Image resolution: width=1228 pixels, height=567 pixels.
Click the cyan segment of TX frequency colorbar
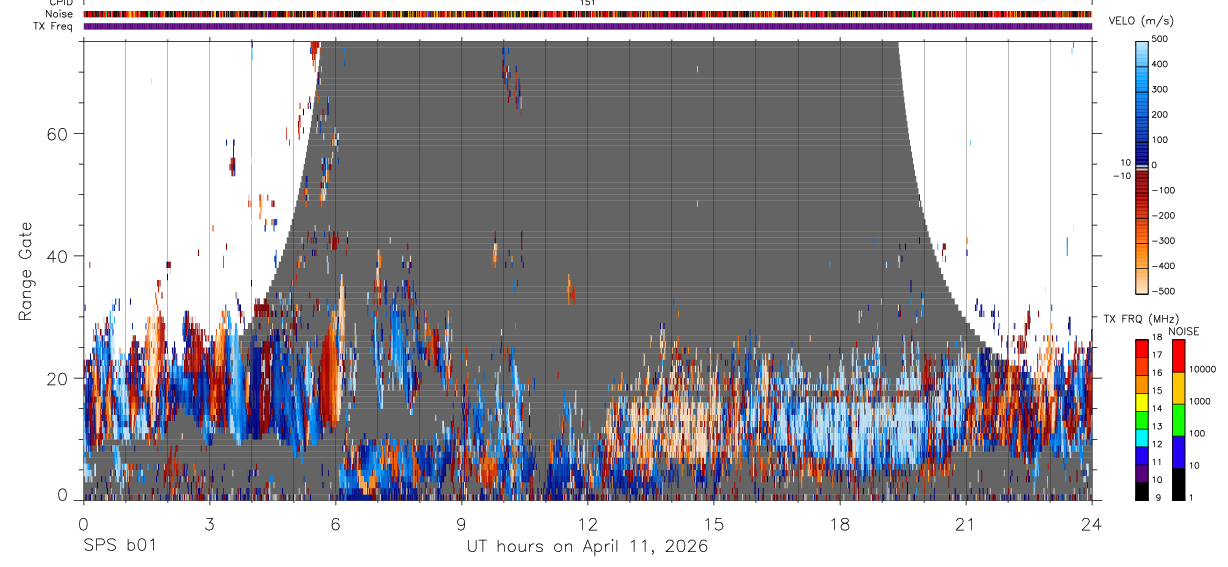pyautogui.click(x=1142, y=436)
